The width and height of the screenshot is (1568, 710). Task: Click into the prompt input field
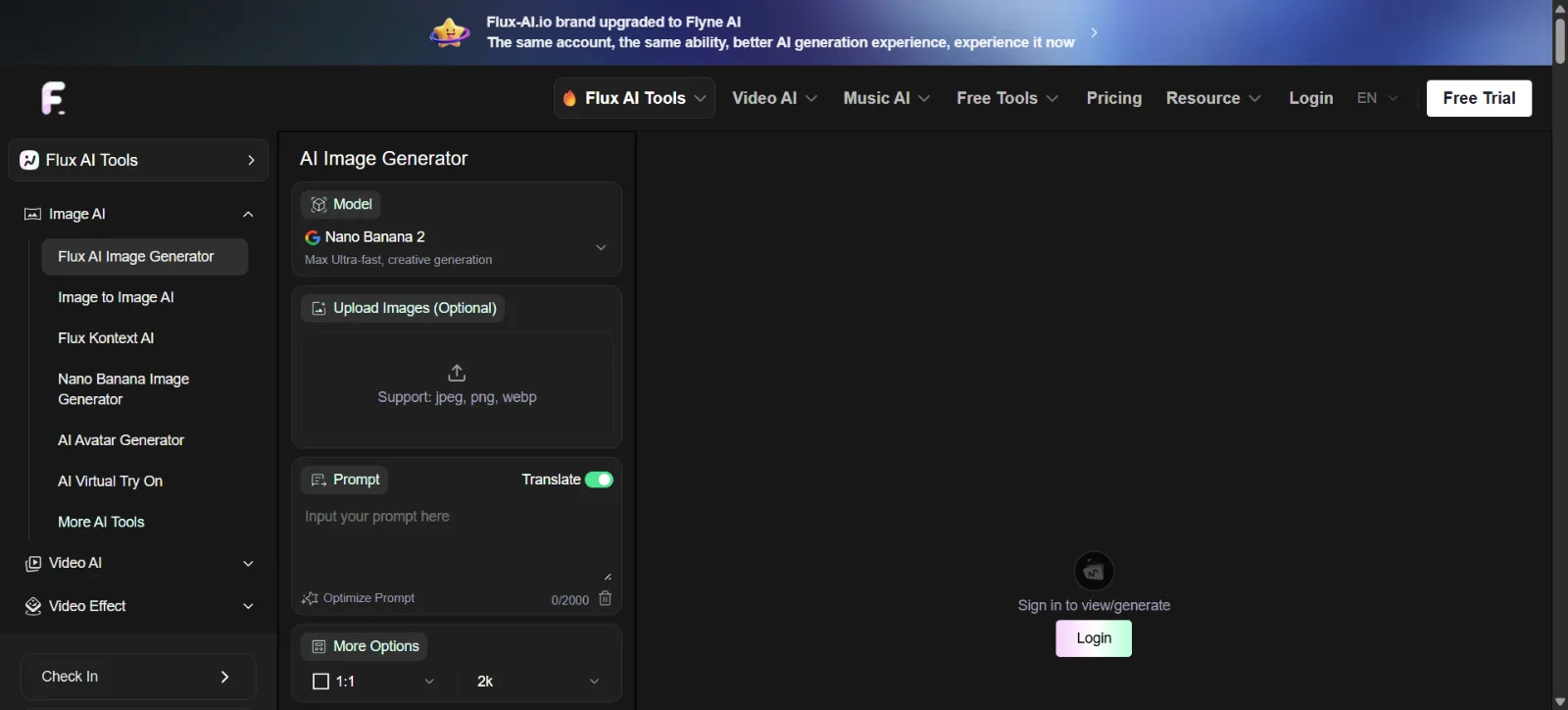[x=457, y=543]
